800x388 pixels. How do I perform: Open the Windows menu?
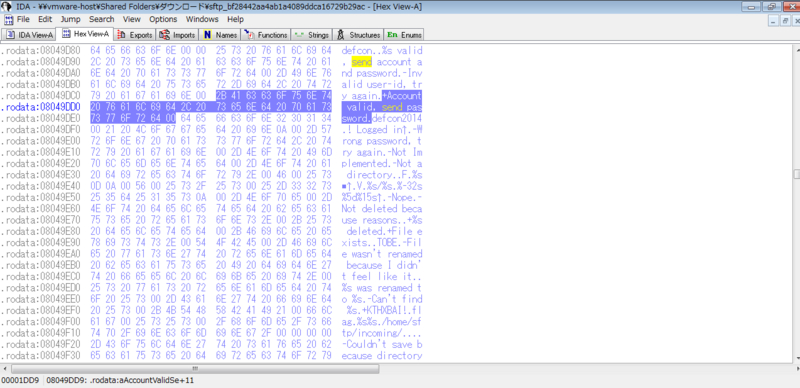coord(202,19)
